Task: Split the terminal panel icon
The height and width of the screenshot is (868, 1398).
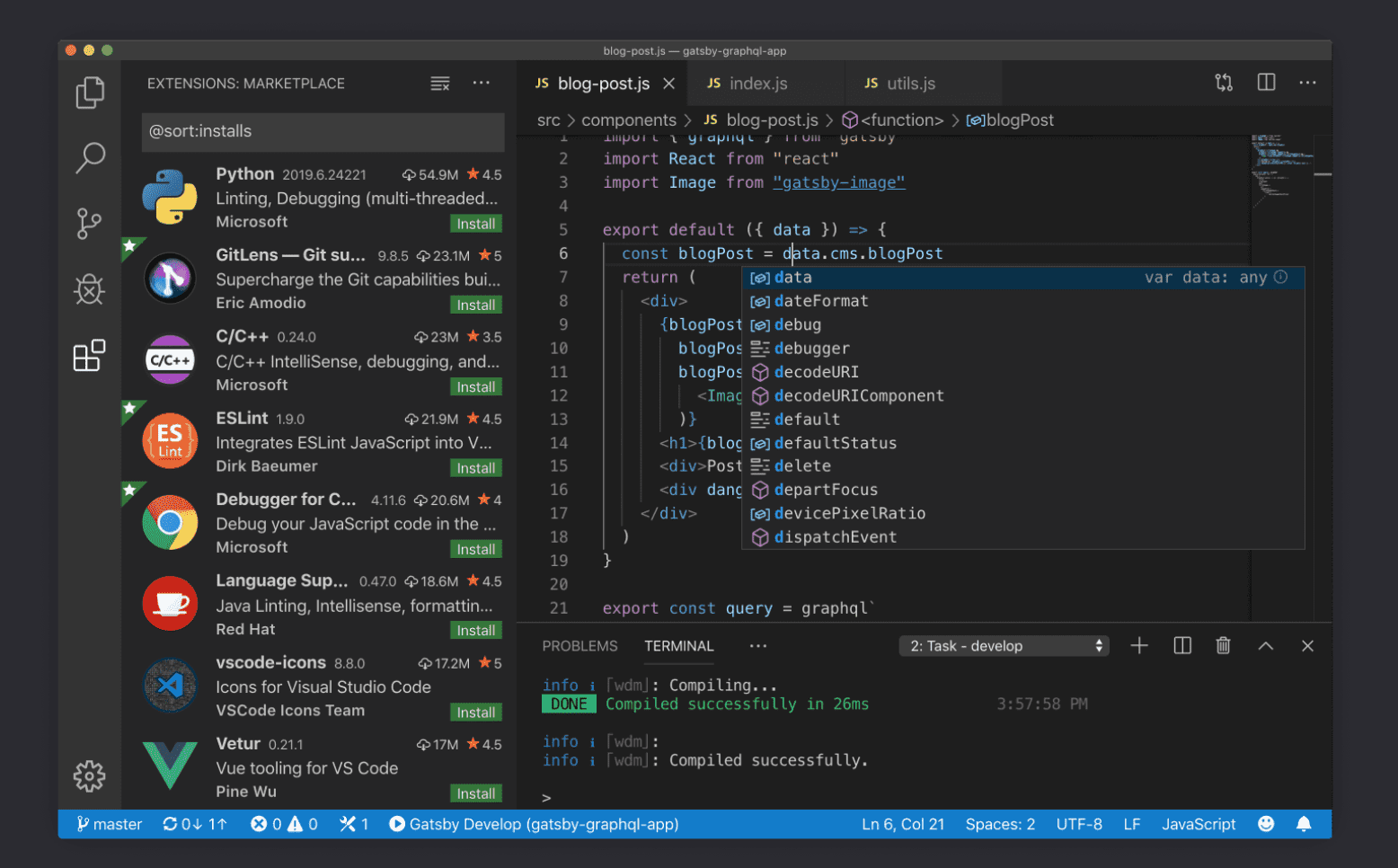Action: (x=1181, y=645)
